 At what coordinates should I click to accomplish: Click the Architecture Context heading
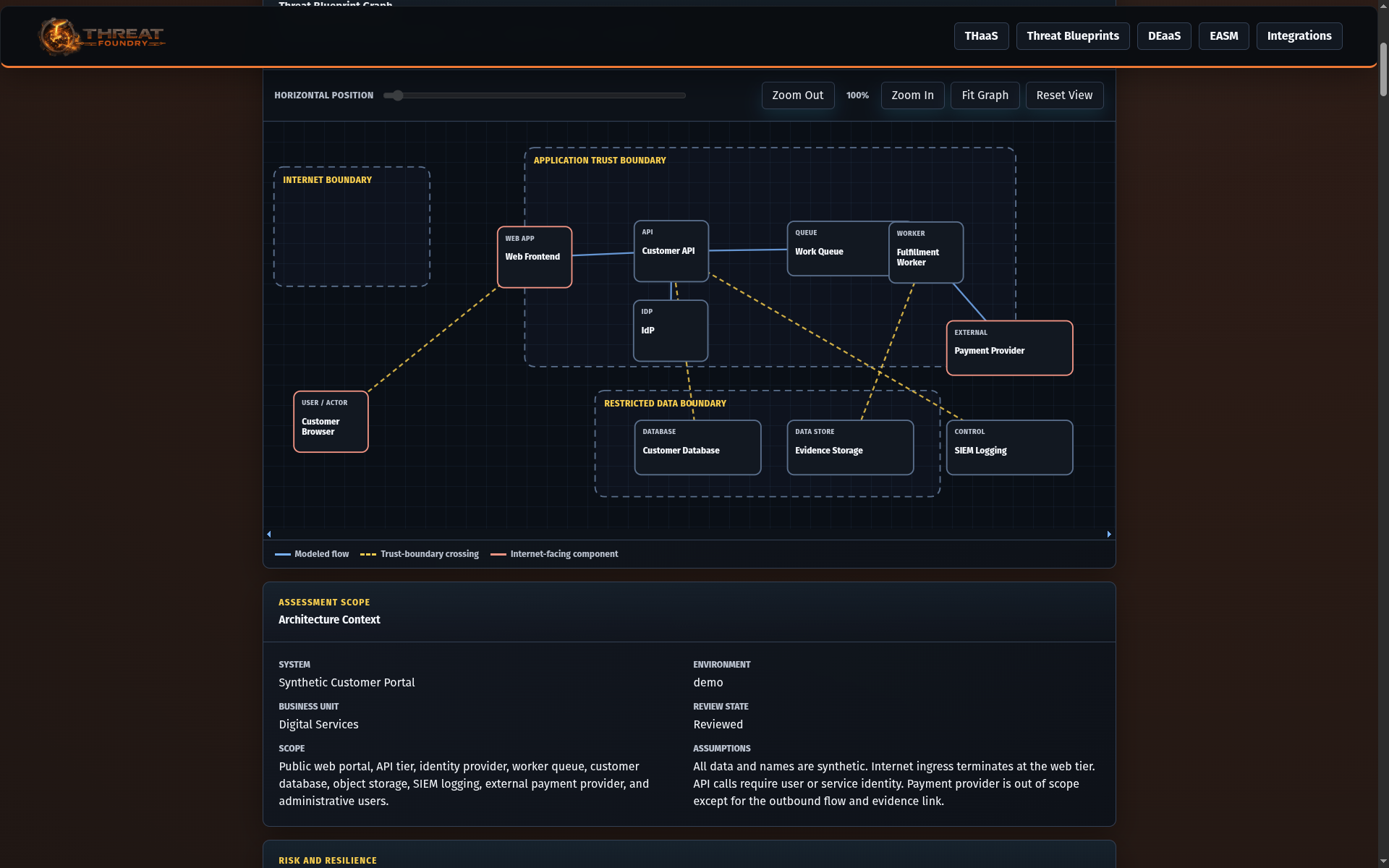329,620
